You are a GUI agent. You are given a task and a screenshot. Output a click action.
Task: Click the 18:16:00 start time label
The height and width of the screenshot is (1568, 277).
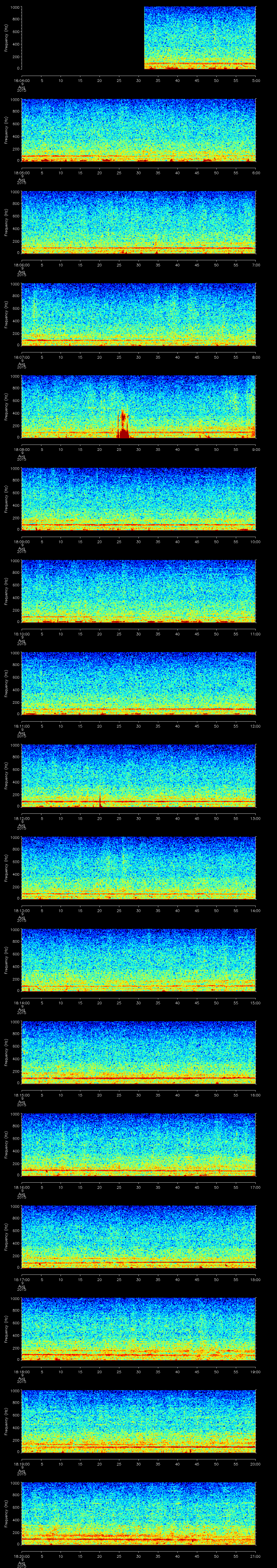pos(21,1187)
